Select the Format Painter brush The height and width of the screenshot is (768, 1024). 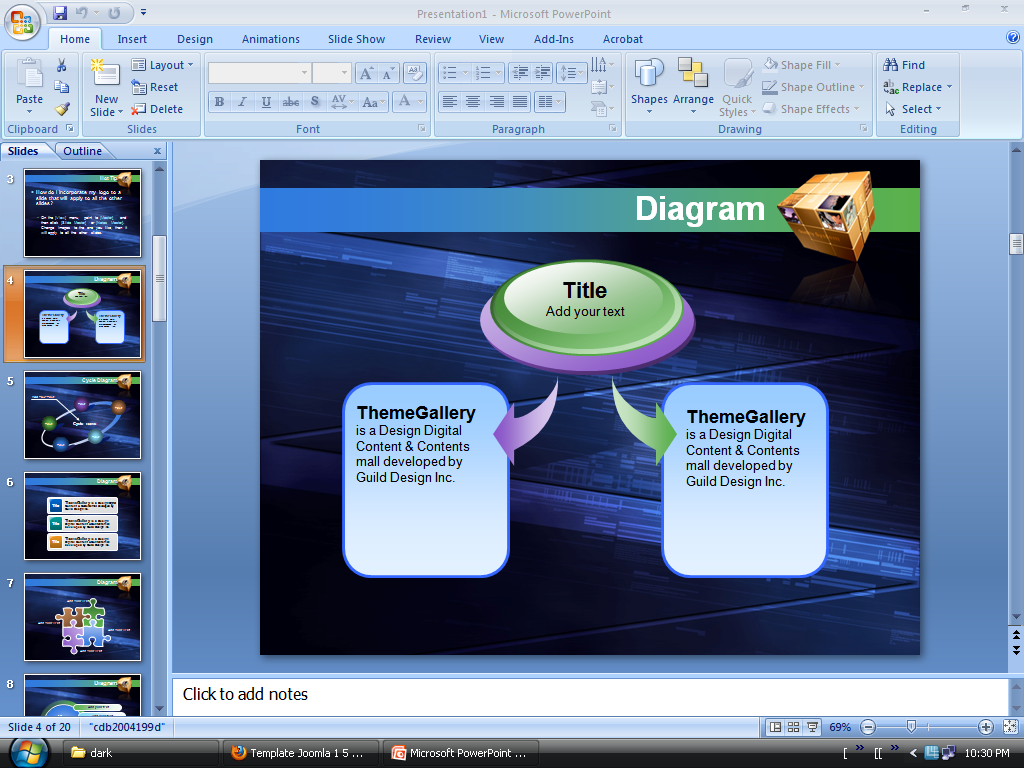point(61,108)
